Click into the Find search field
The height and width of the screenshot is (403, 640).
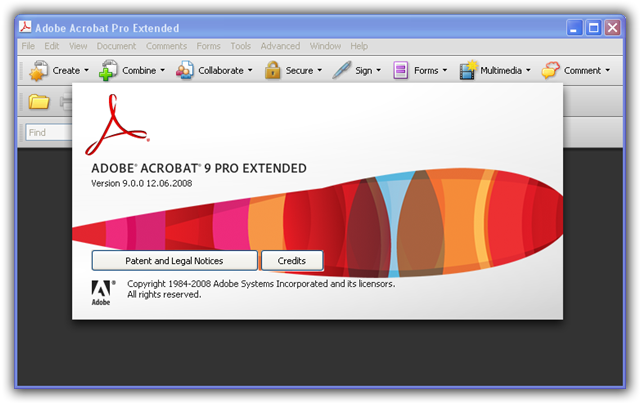click(x=49, y=132)
